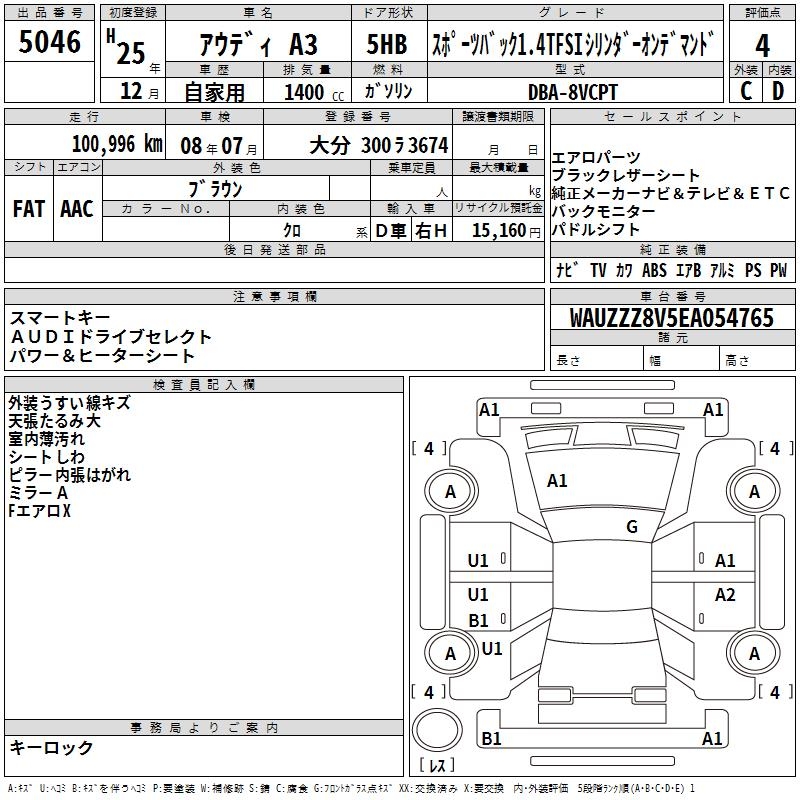Click the note AUDIドライブセレクト

[111, 337]
